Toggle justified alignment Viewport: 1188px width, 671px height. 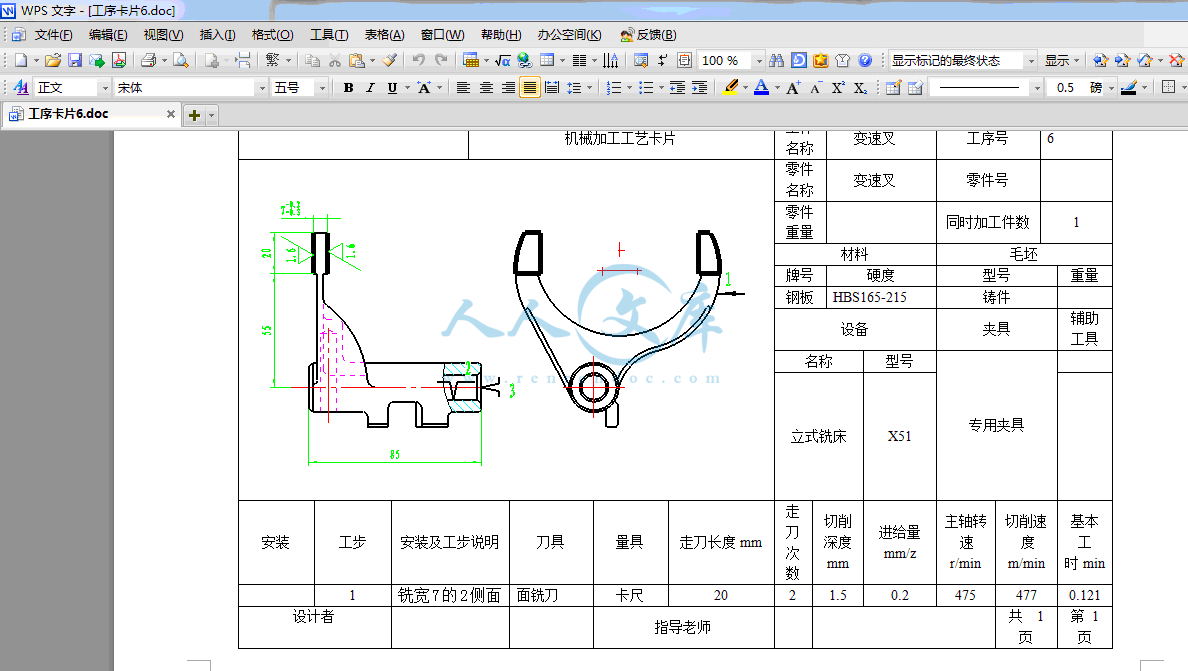530,88
